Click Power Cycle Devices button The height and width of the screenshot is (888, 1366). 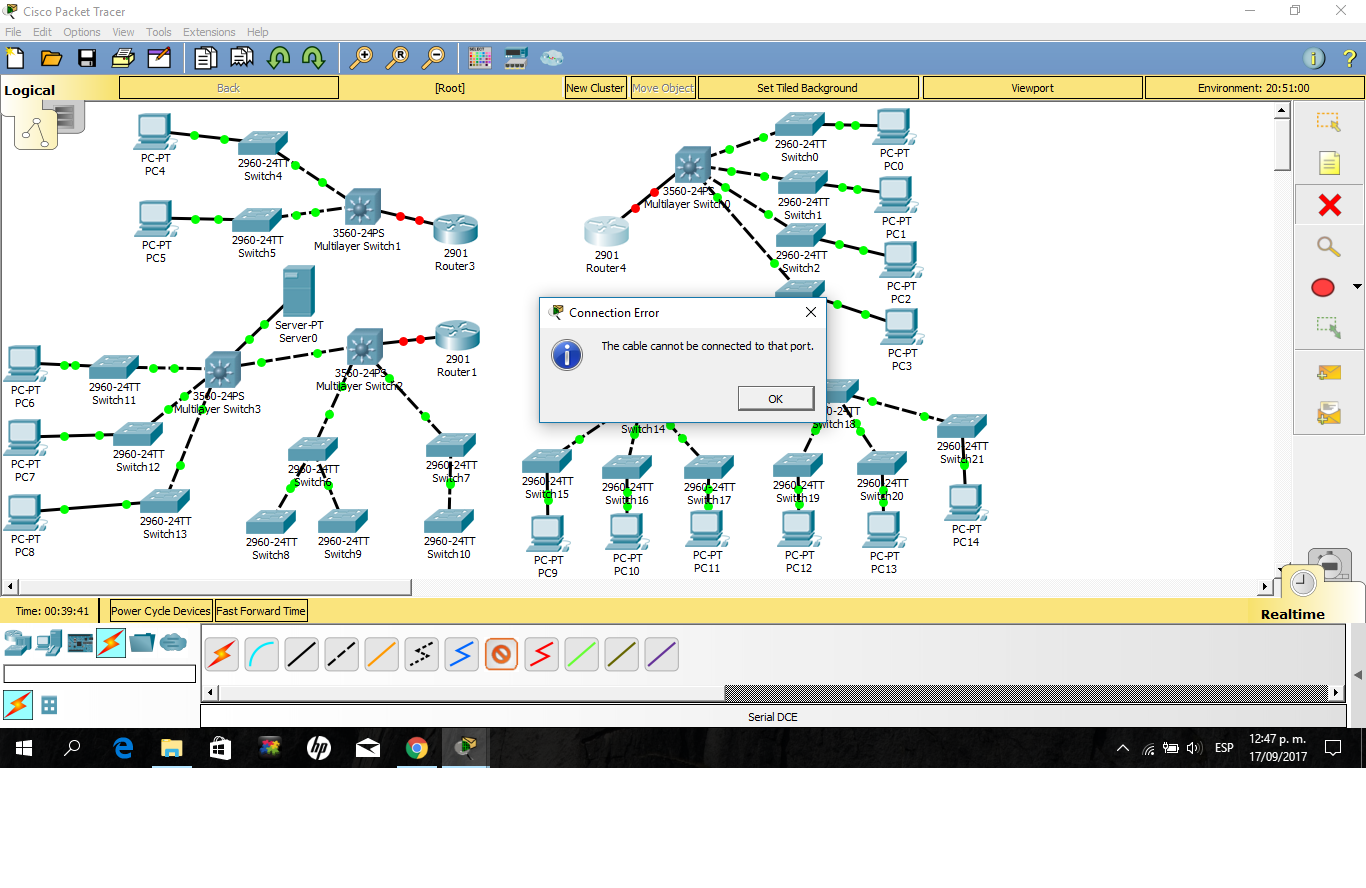161,611
